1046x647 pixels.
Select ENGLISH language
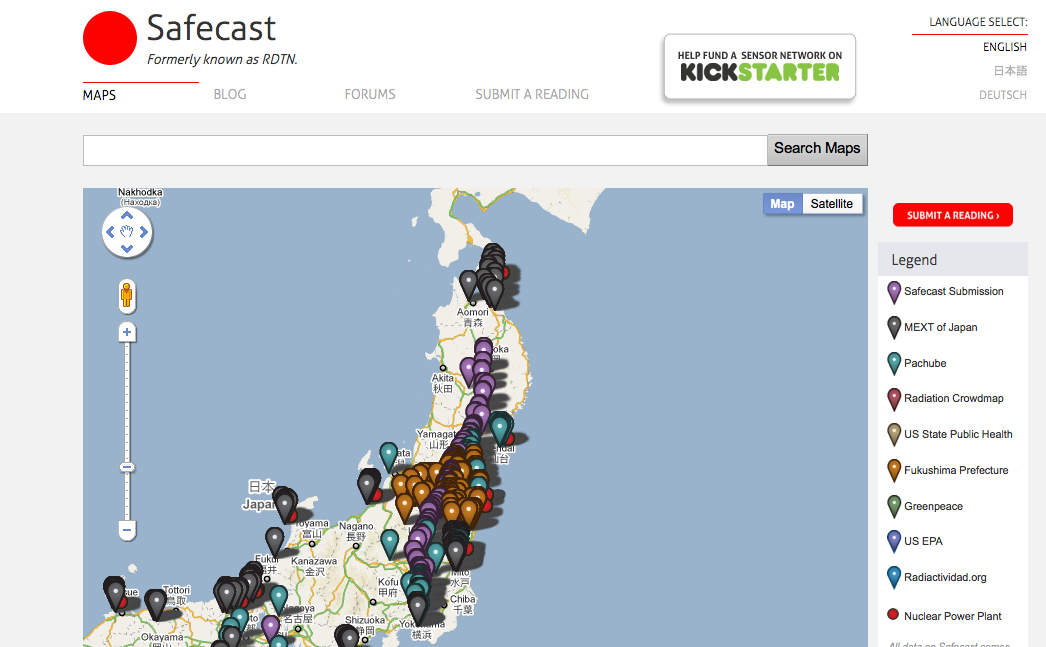pos(1005,47)
